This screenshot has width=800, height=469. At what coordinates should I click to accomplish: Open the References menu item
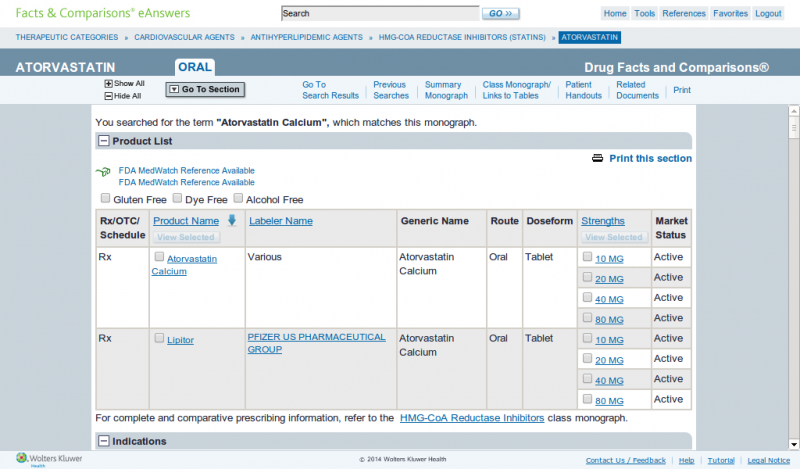tap(684, 14)
